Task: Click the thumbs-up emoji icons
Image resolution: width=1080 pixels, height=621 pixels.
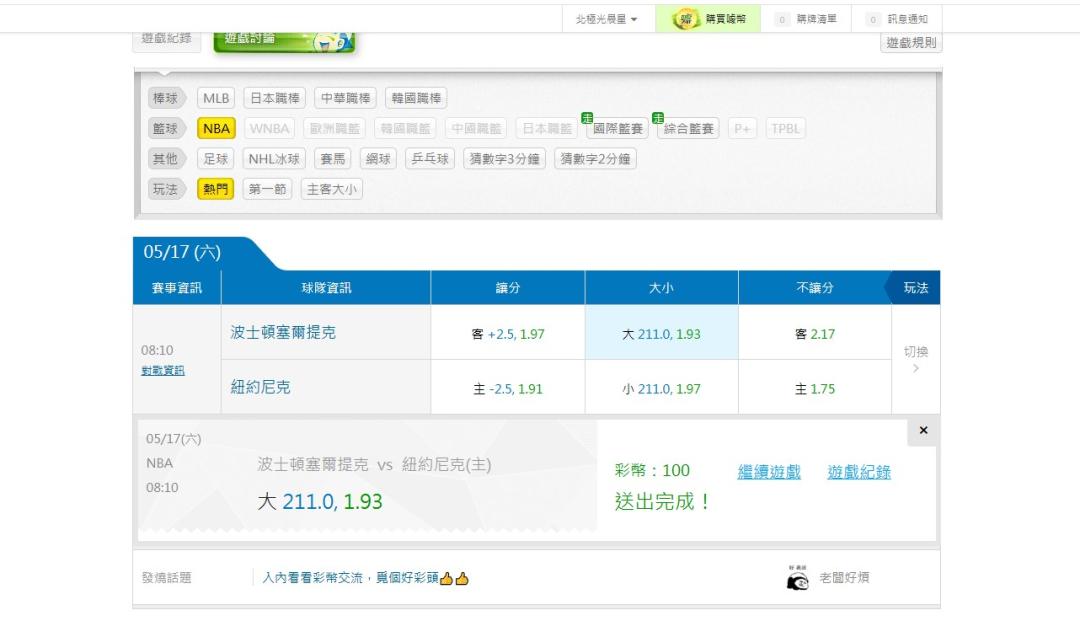Action: (x=455, y=578)
